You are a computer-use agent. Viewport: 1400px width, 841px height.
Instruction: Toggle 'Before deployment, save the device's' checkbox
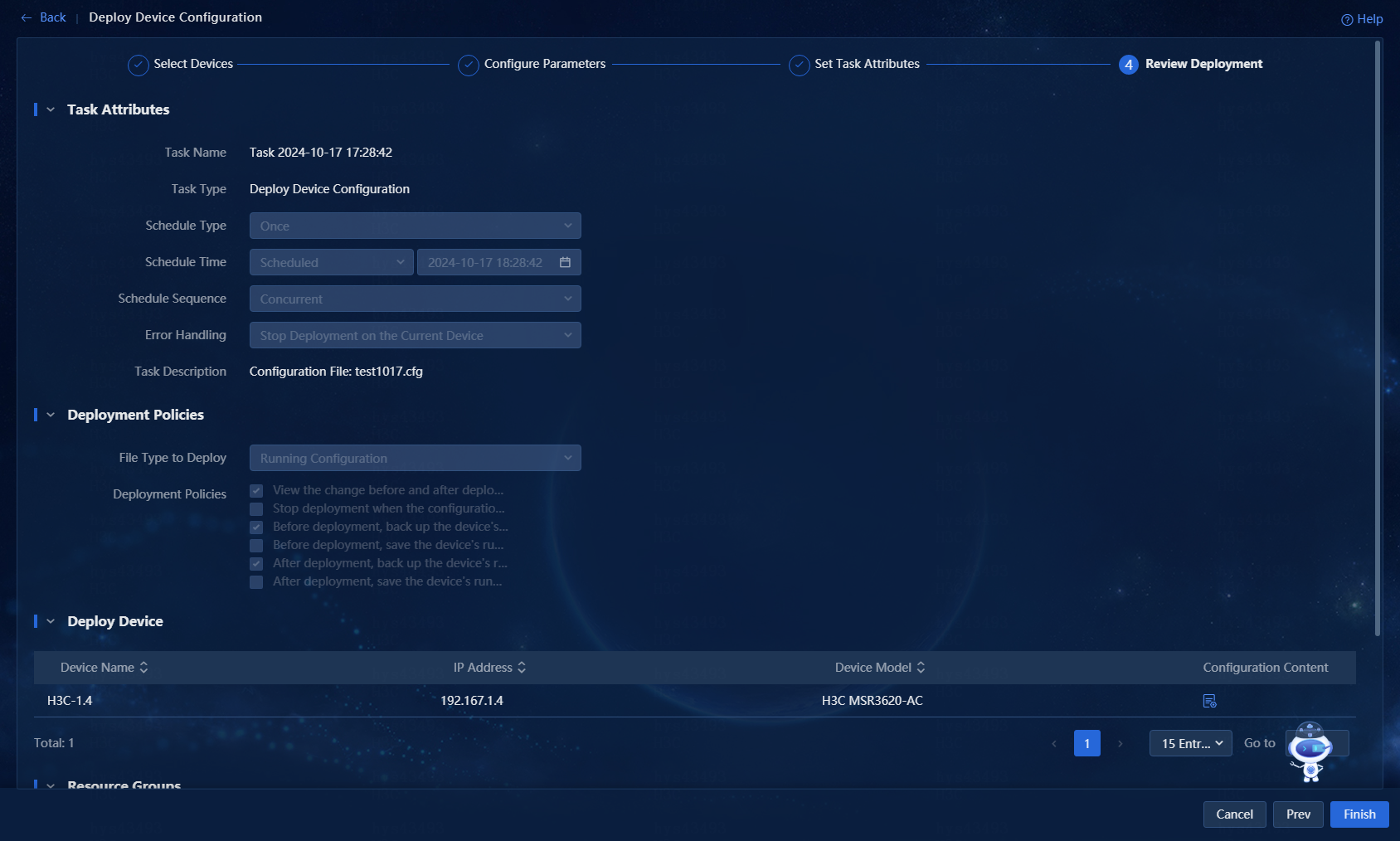256,546
